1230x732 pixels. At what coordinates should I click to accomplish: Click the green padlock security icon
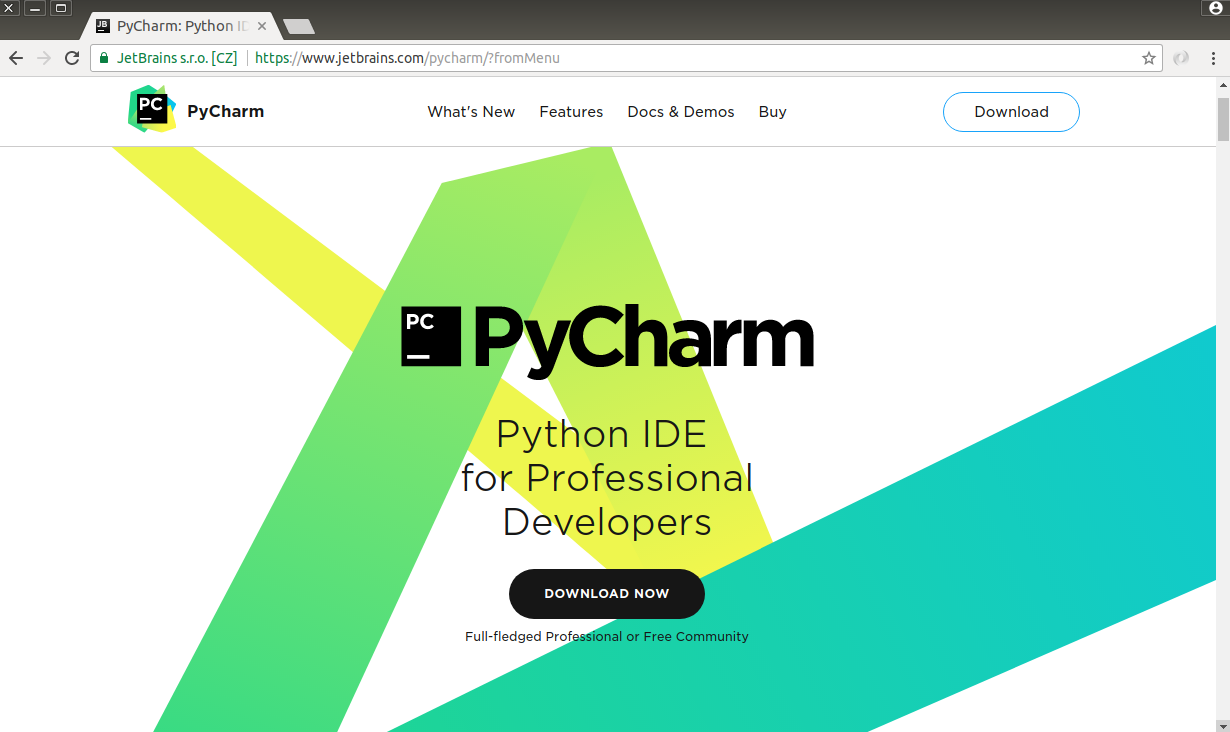[104, 58]
